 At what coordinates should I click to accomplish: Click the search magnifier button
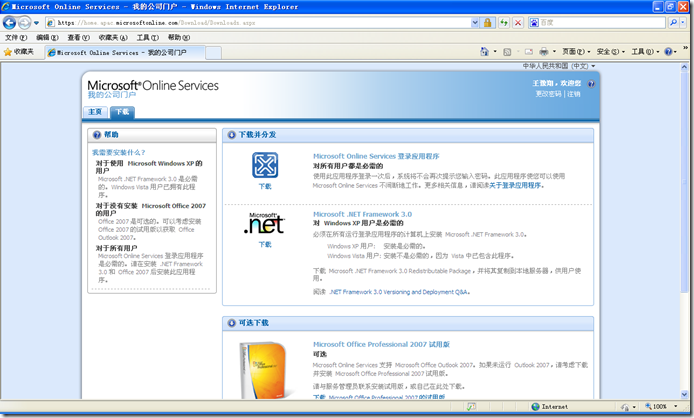673,22
